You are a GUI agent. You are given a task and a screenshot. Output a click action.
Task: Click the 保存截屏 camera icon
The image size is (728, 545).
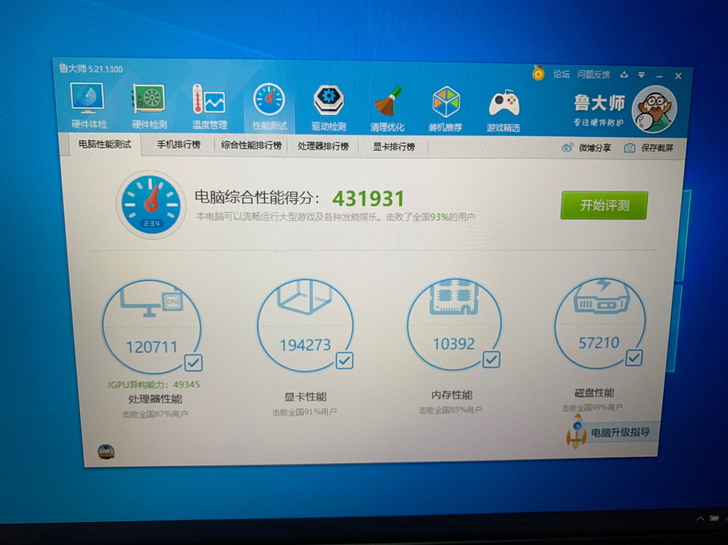point(630,148)
